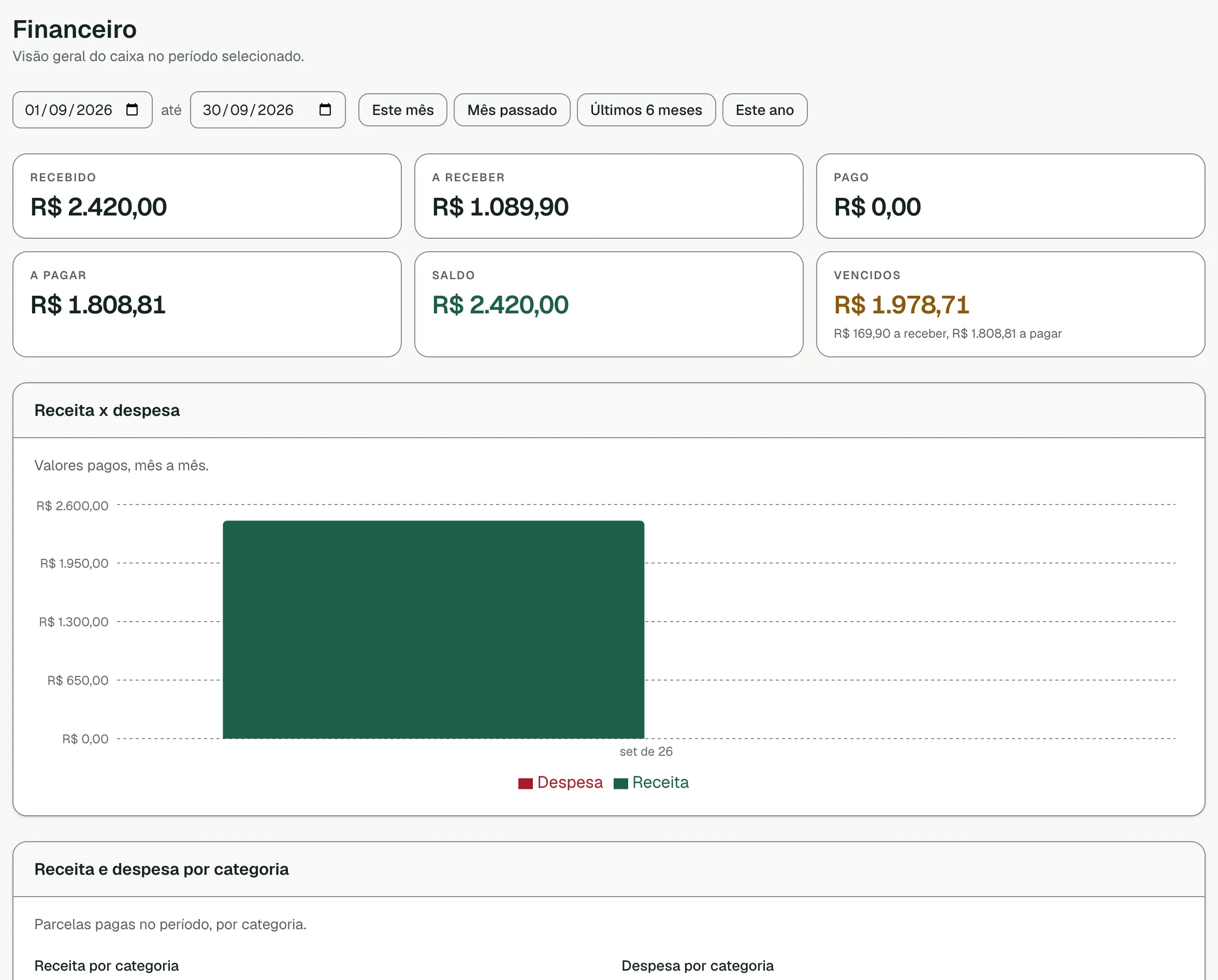Select the Mês passado period button
This screenshot has height=980, width=1218.
[512, 110]
